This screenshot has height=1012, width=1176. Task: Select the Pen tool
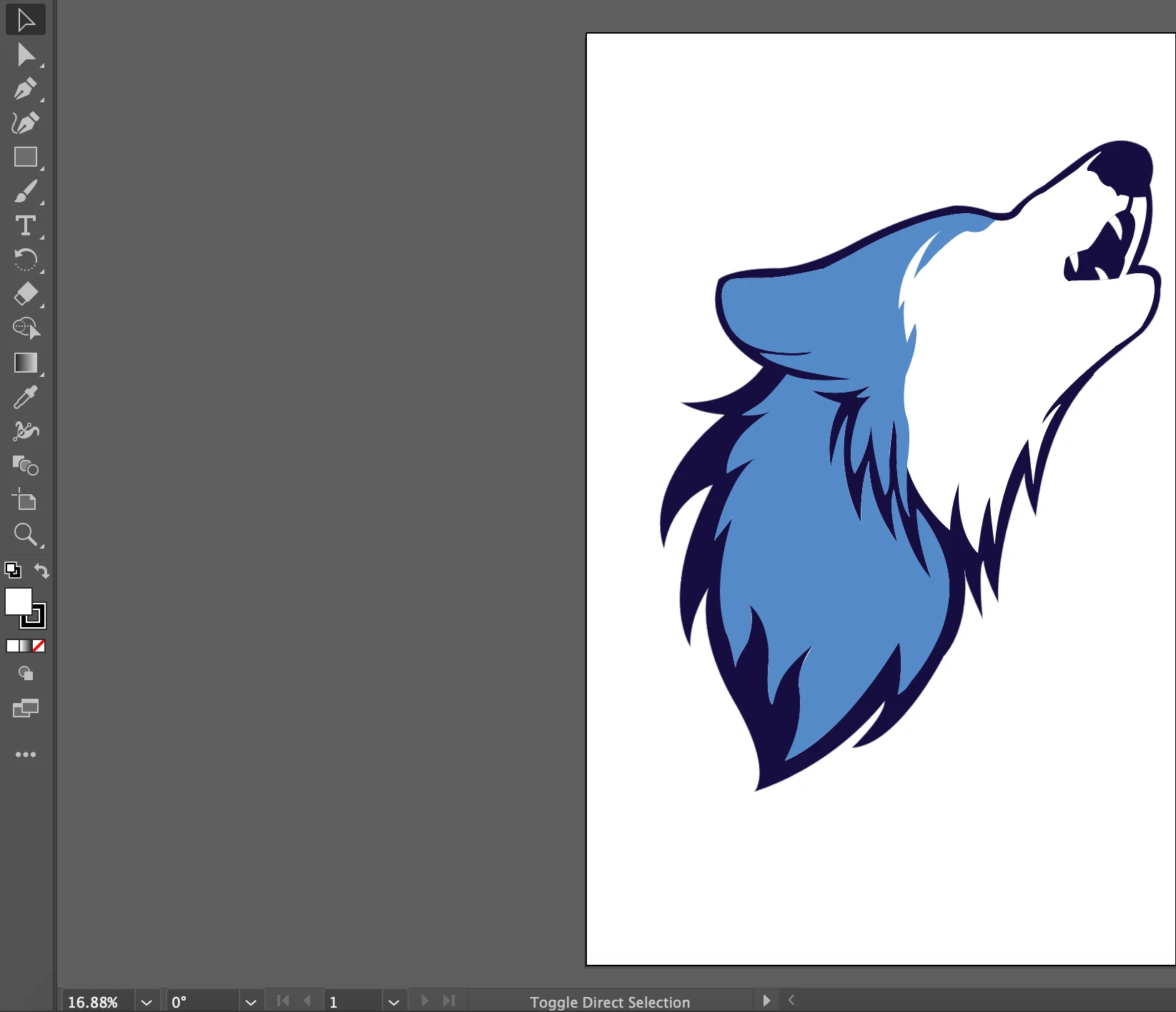pos(26,89)
